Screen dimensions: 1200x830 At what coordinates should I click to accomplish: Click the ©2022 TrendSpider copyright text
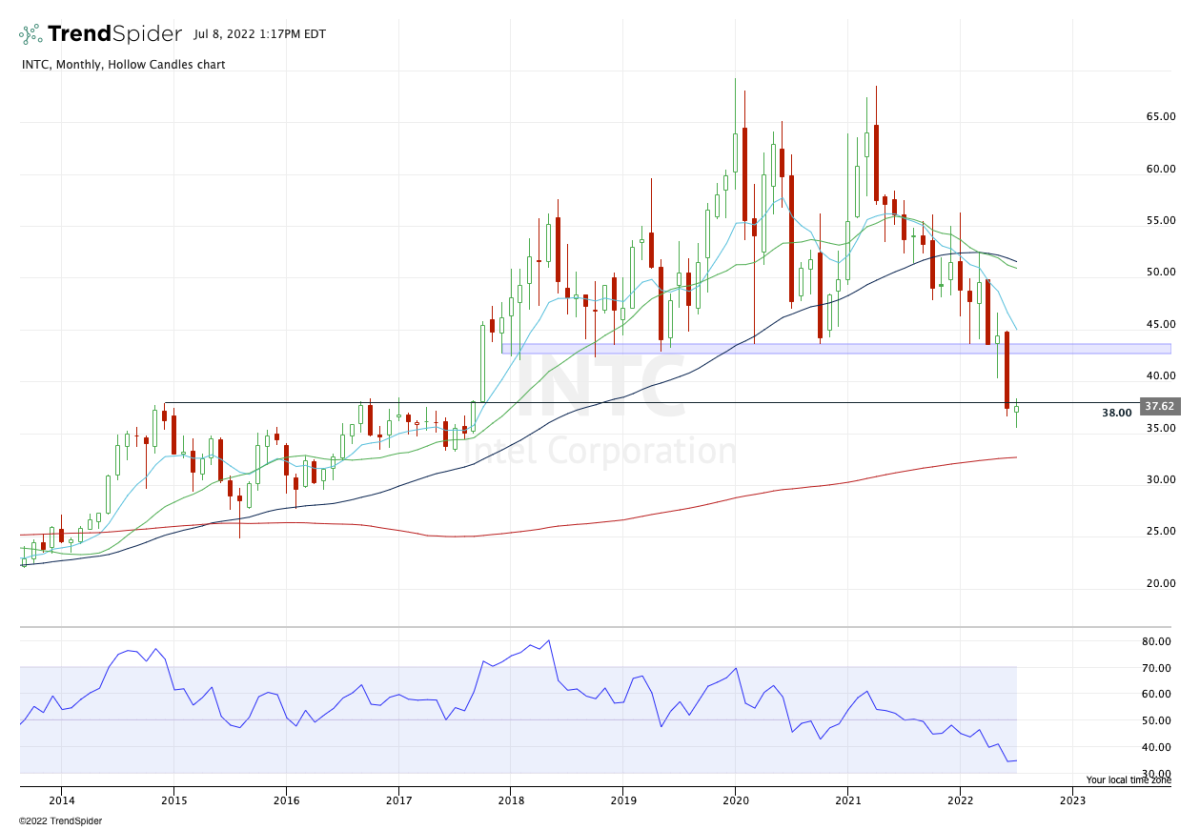click(x=60, y=821)
